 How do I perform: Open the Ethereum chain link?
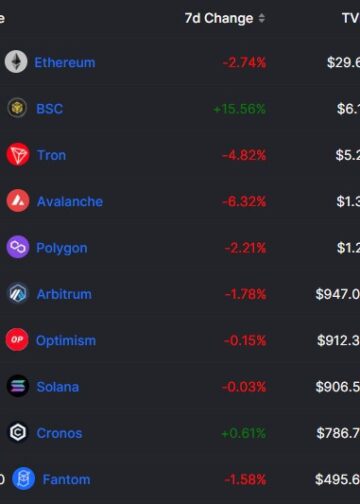click(65, 62)
